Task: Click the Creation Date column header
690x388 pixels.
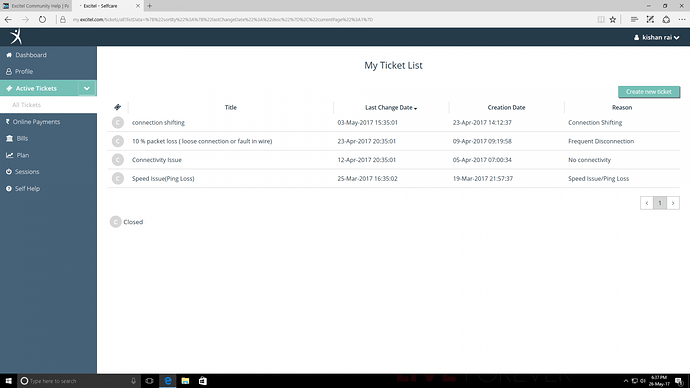Action: click(x=506, y=107)
